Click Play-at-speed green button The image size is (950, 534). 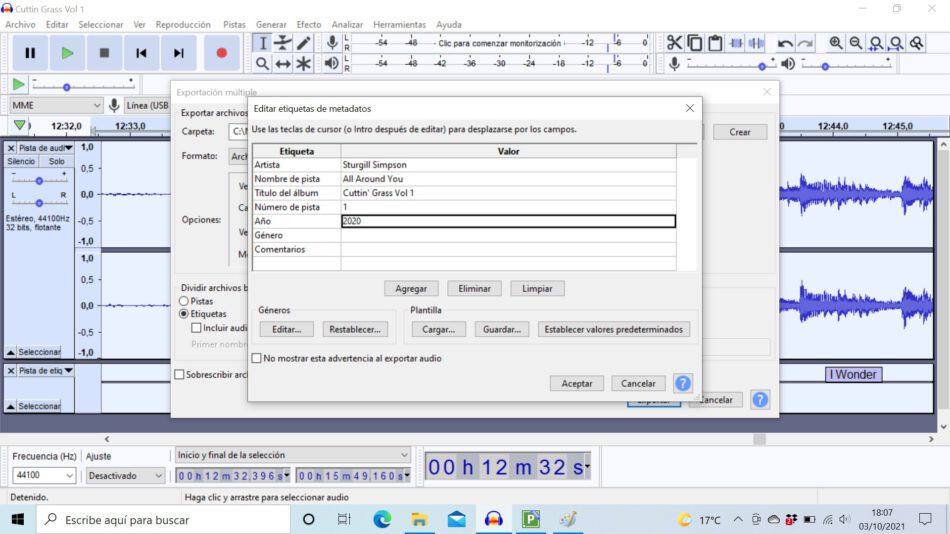[x=19, y=84]
